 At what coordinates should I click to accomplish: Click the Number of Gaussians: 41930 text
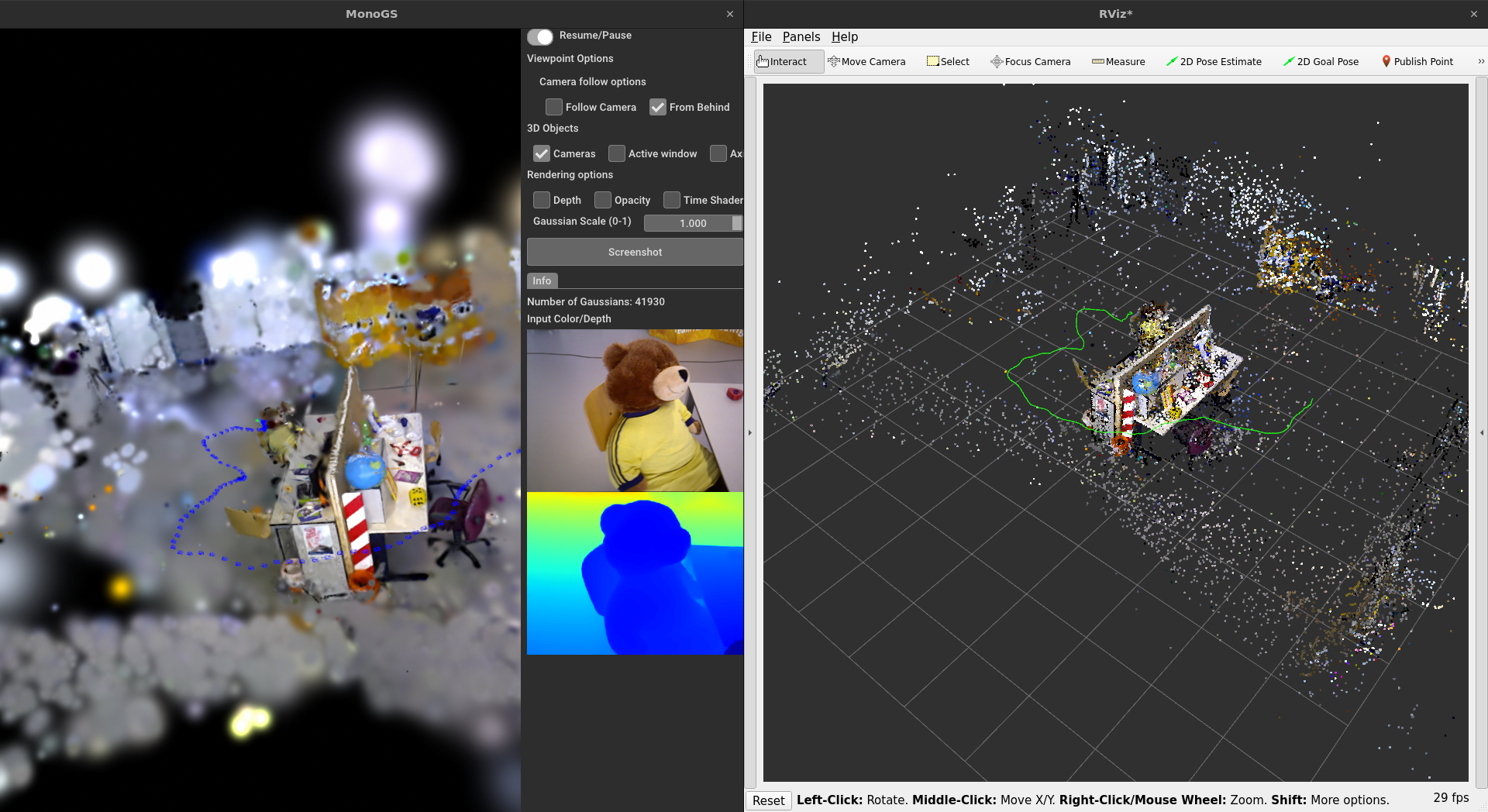pos(596,301)
